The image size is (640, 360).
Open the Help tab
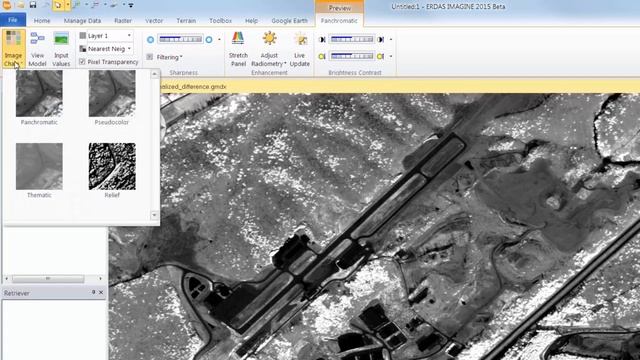click(x=251, y=20)
